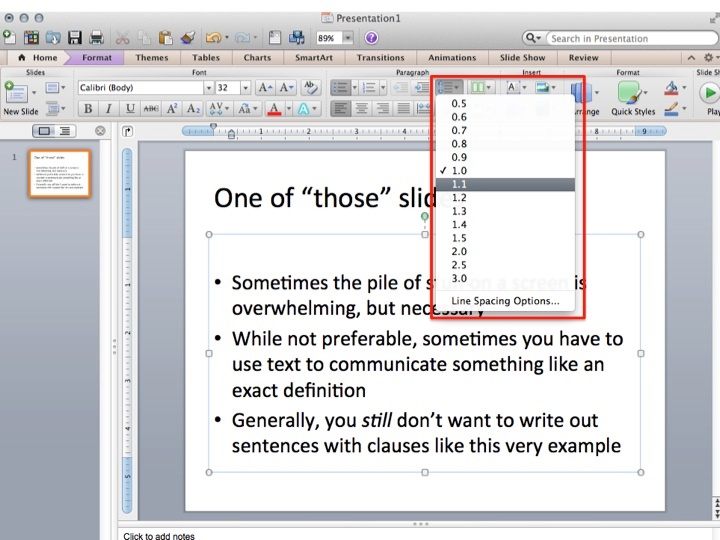Open the template gallery icon

[x=31, y=38]
